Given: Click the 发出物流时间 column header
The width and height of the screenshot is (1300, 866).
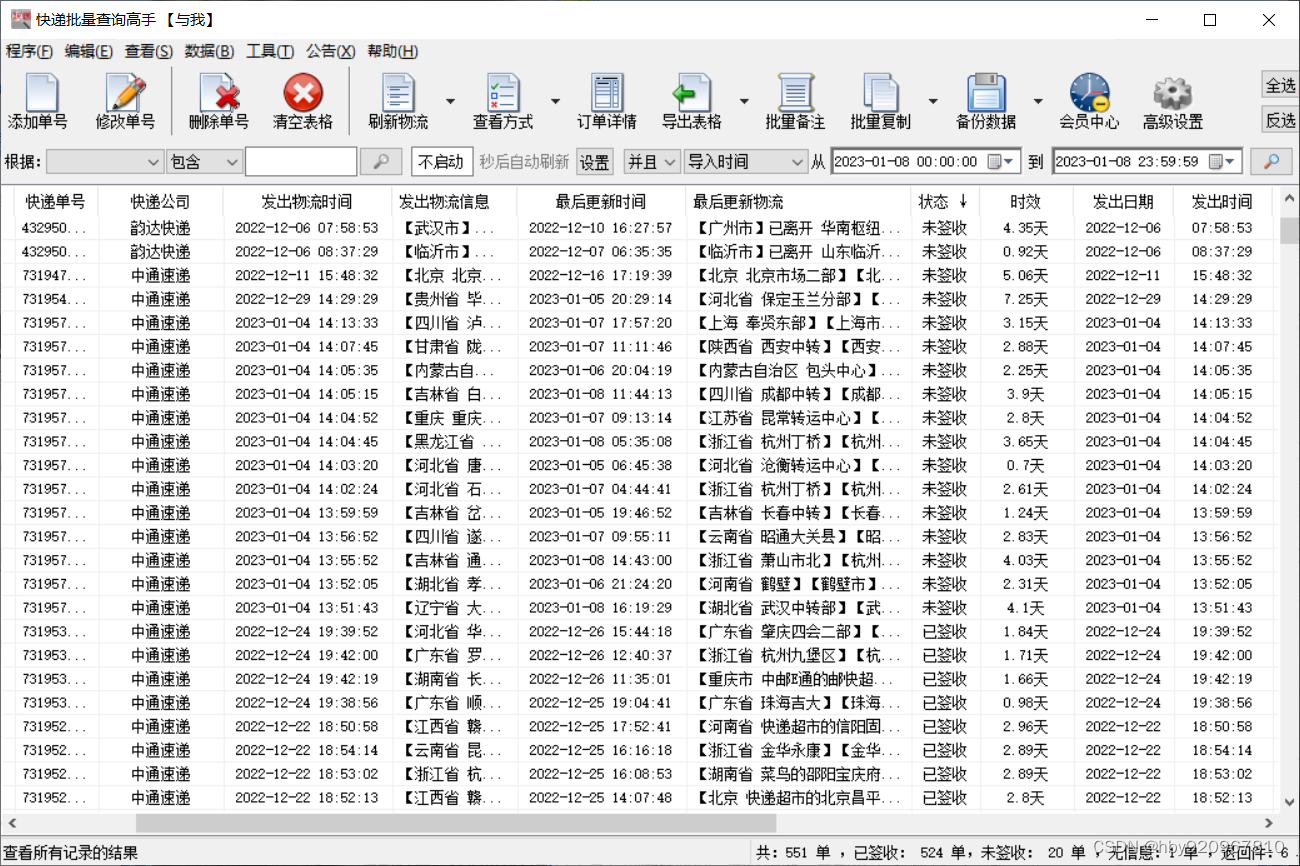Looking at the screenshot, I should (306, 202).
